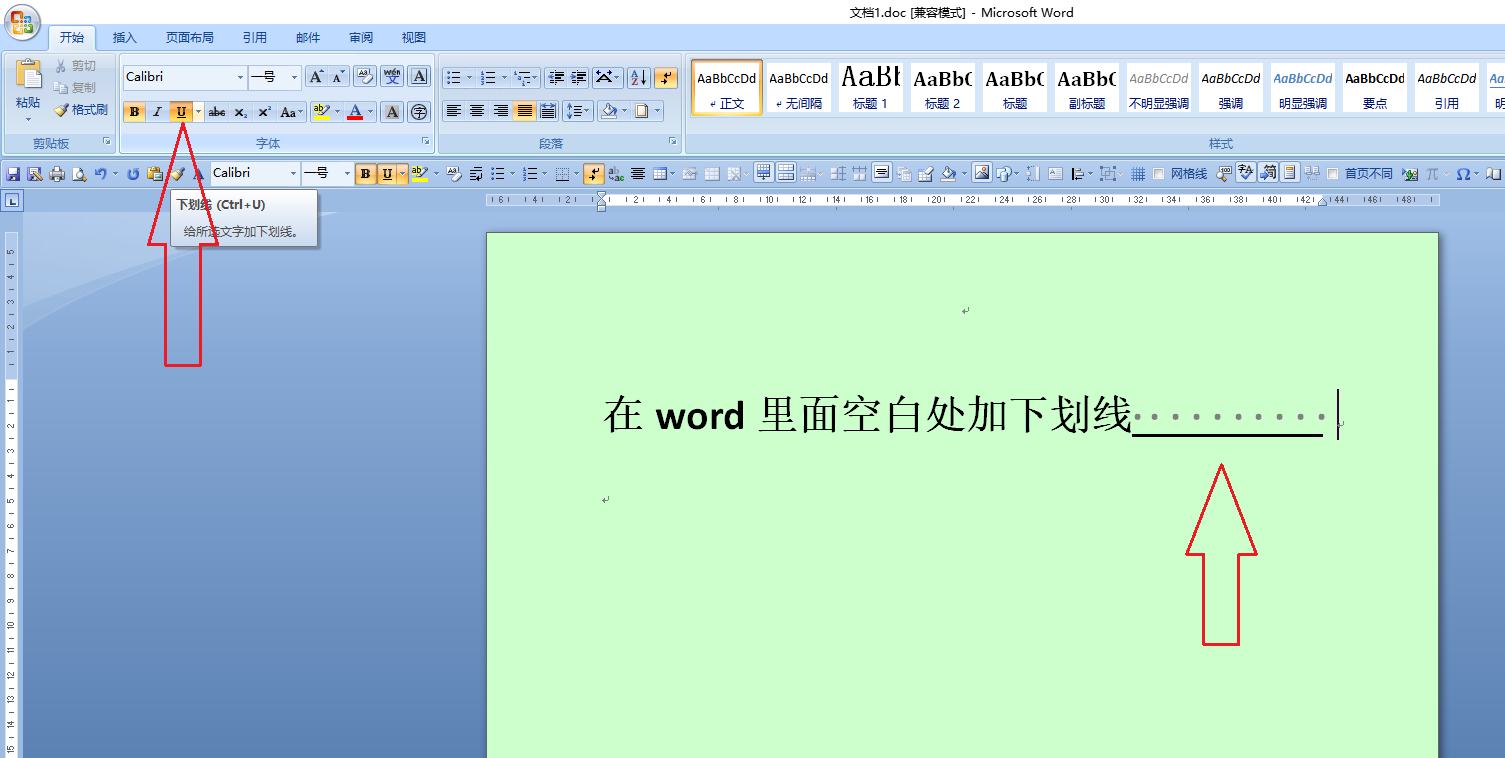Click the Quick Print printer icon
Viewport: 1505px width, 758px height.
[x=57, y=173]
